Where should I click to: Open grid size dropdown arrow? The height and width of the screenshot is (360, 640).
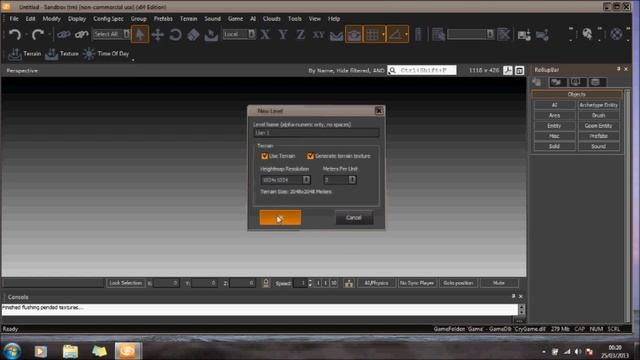click(x=383, y=35)
